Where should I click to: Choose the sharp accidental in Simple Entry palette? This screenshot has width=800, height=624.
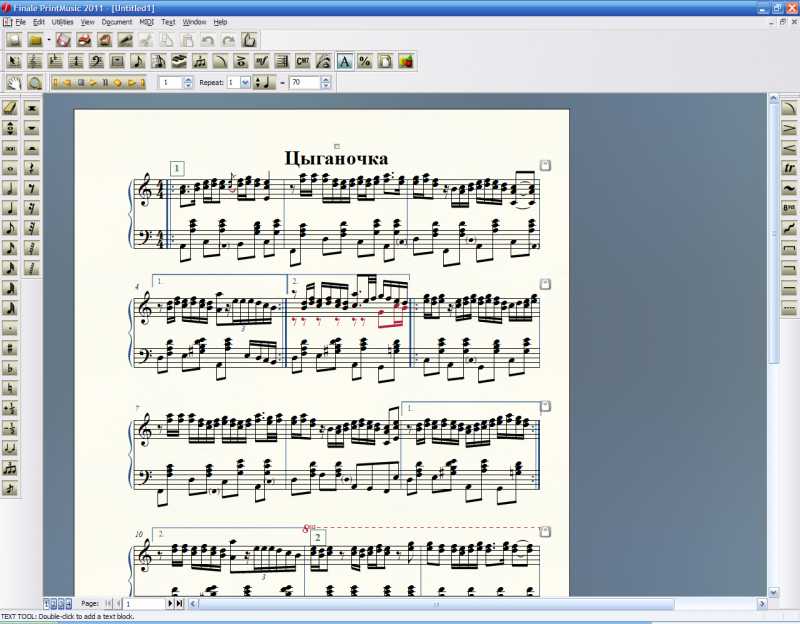[x=10, y=348]
